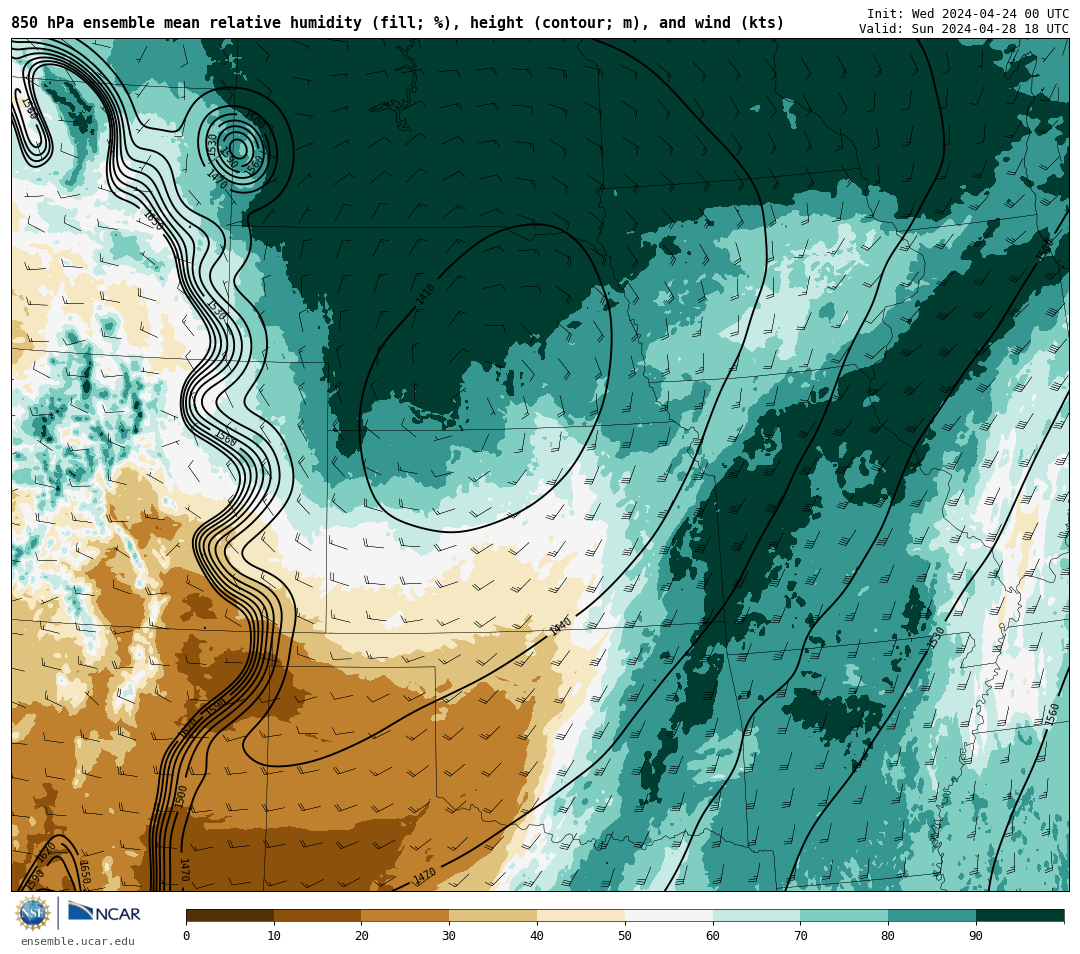Screen dimensions: 1080x954
Task: Click the colorbar tick label 0
Action: coord(187,935)
